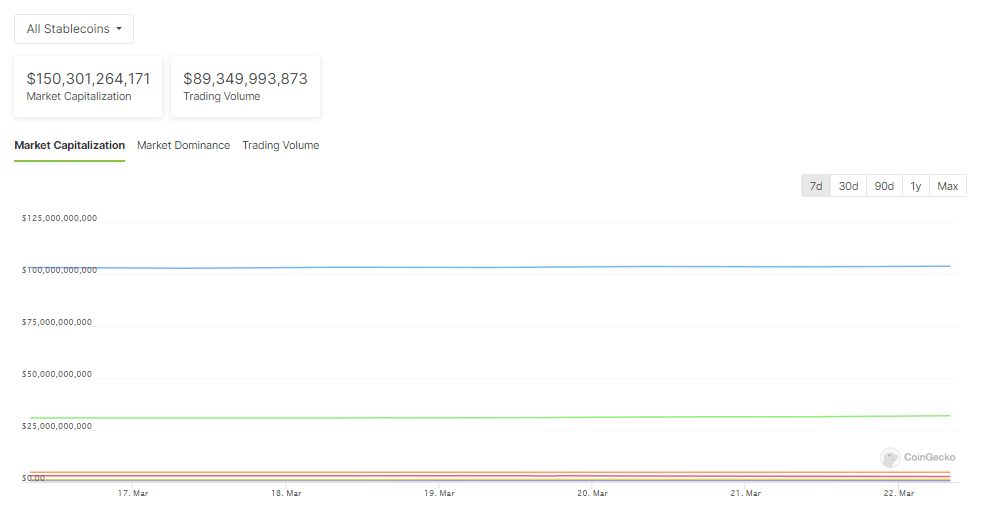Image resolution: width=991 pixels, height=509 pixels.
Task: Click the $50,000,000,000 axis label
Action: click(x=57, y=374)
